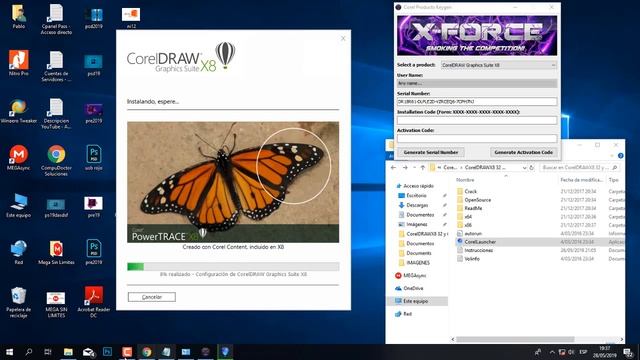640x360 pixels.
Task: Expand the address bar history dropdown
Action: tap(524, 167)
